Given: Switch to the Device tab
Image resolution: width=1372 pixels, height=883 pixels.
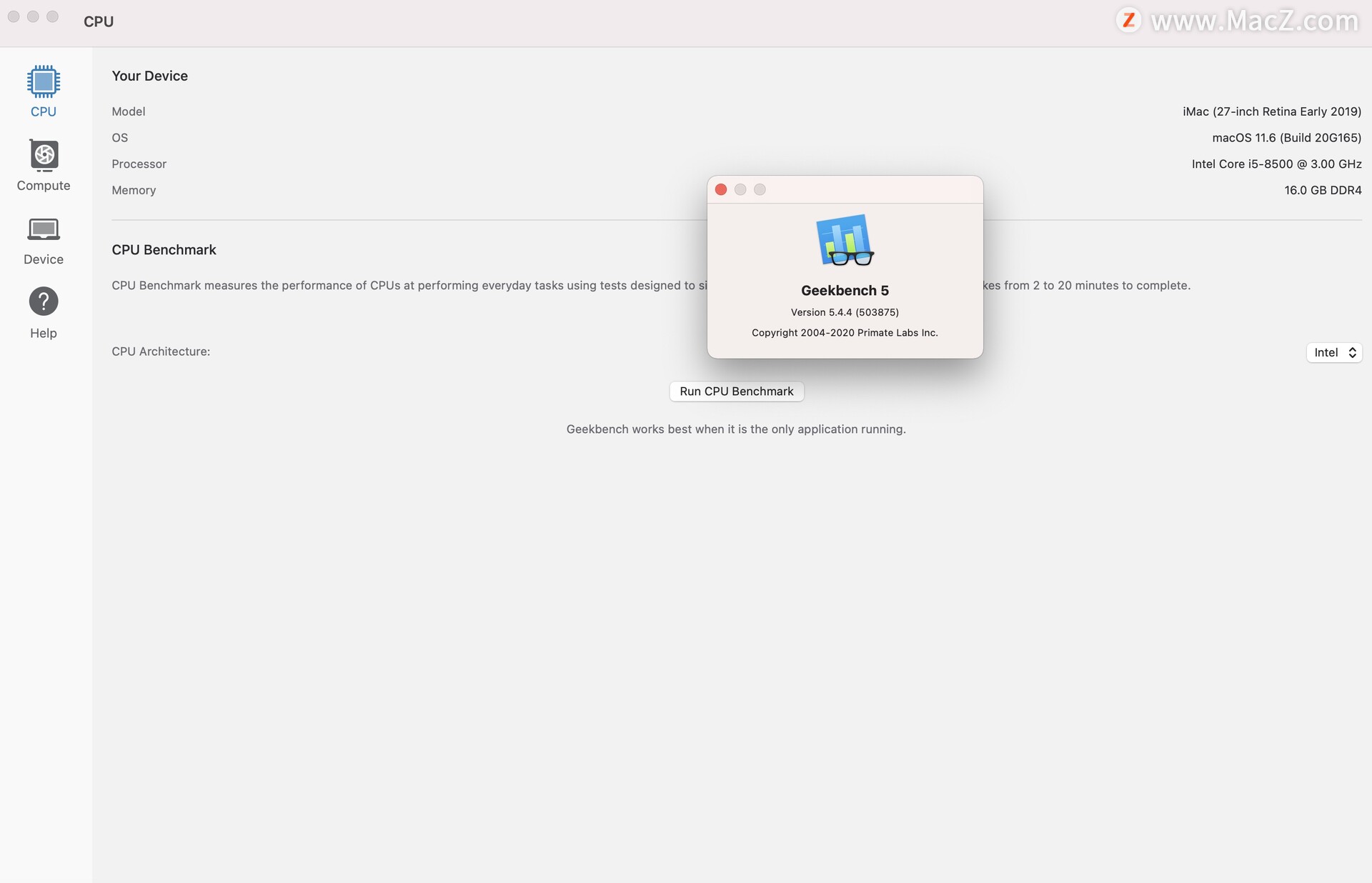Looking at the screenshot, I should tap(43, 239).
